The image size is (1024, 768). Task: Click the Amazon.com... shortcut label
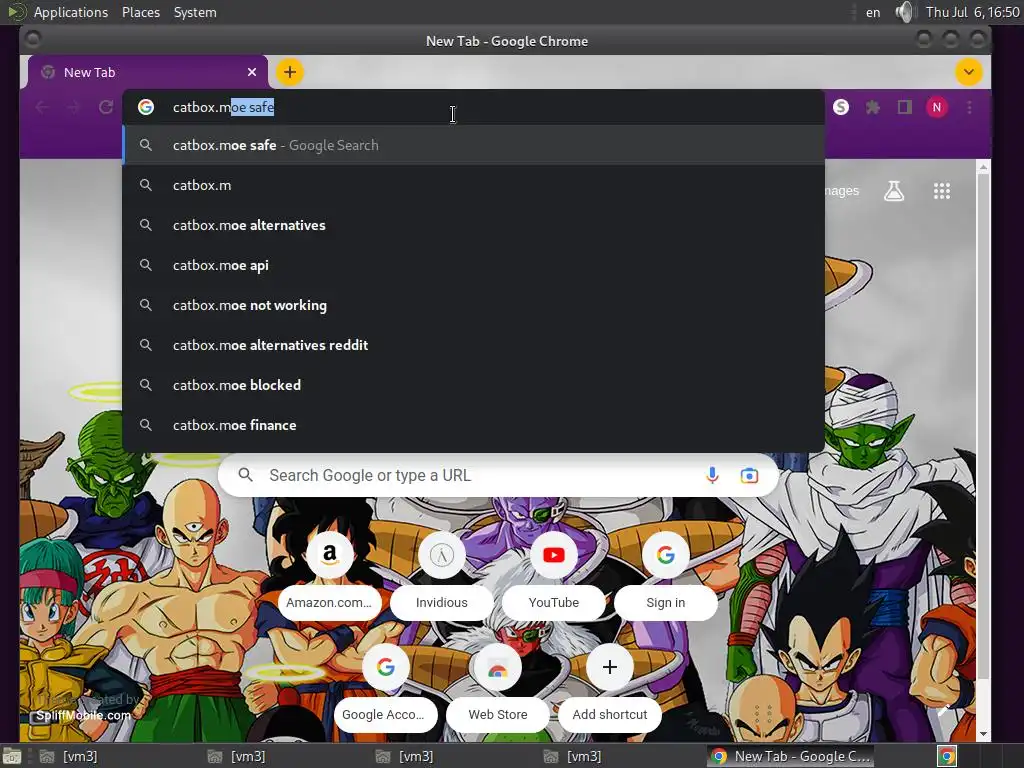(329, 603)
